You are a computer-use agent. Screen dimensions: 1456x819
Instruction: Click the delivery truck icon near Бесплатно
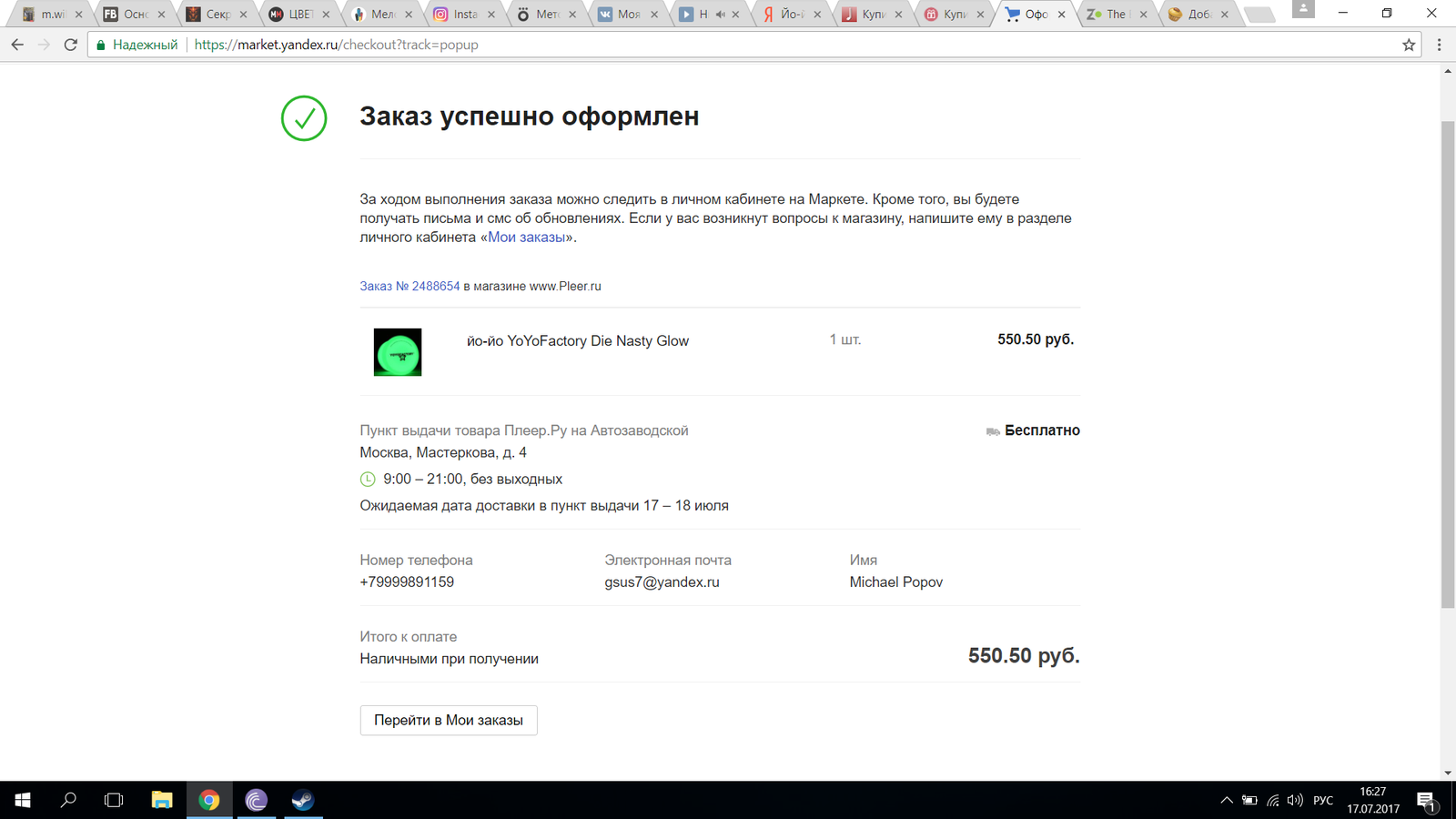coord(993,431)
